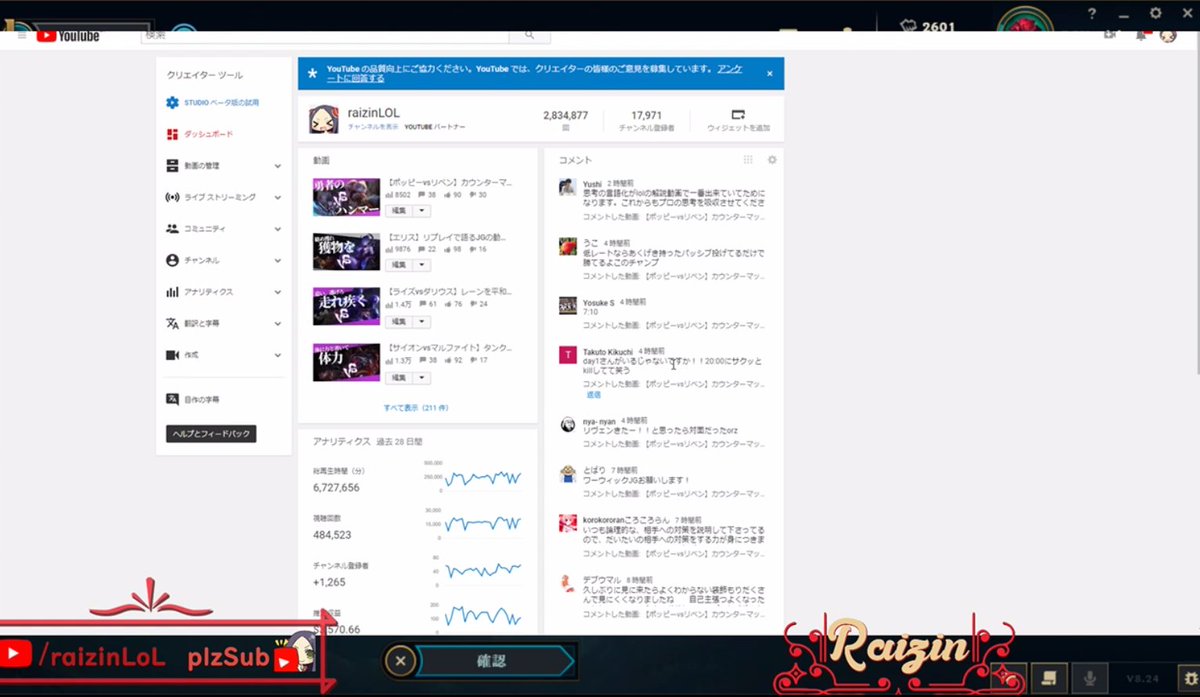
Task: Expand the translation (翻訳と字幕) chevron
Action: coord(278,323)
